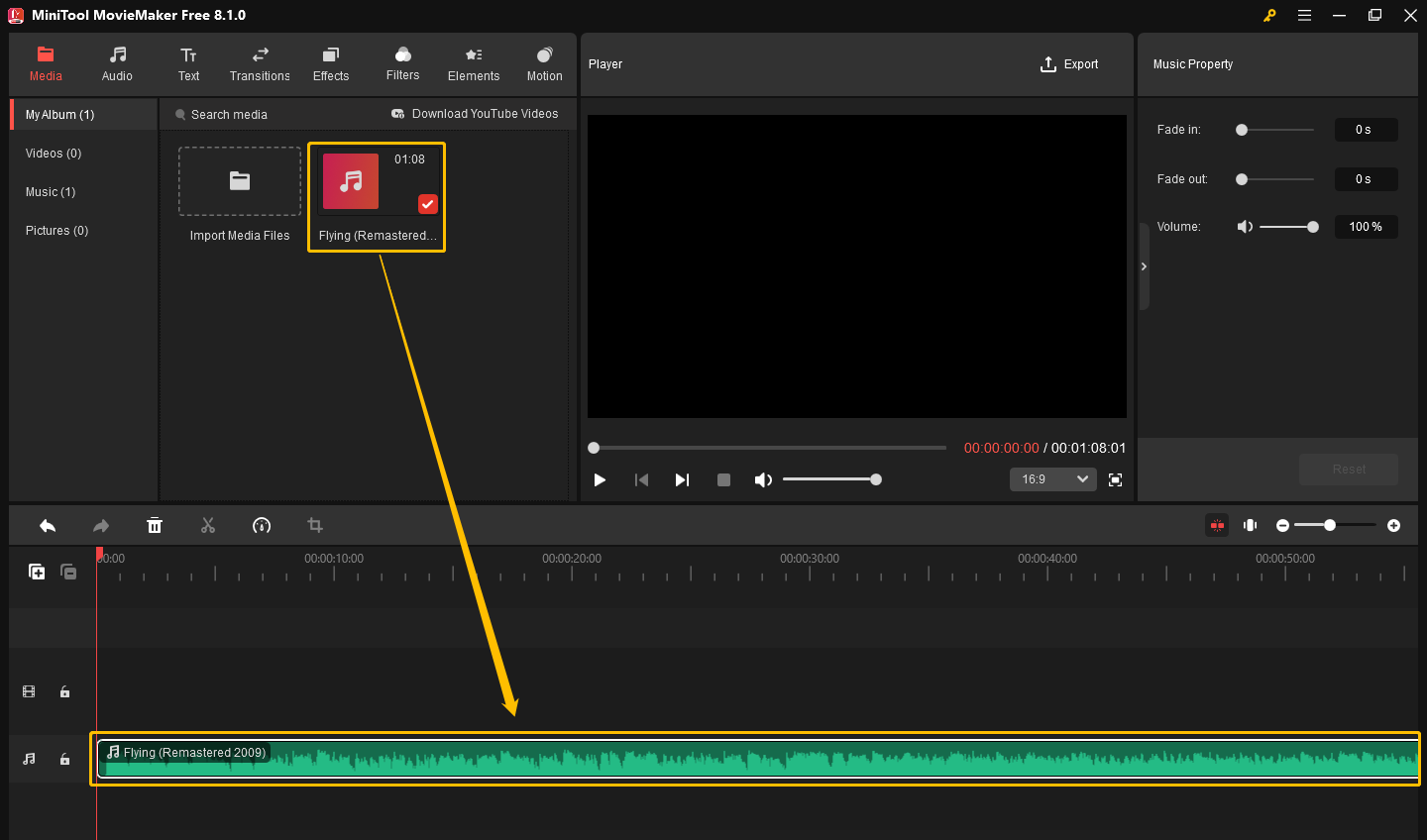Stop playback
Screen dimensions: 1427x840
point(723,479)
